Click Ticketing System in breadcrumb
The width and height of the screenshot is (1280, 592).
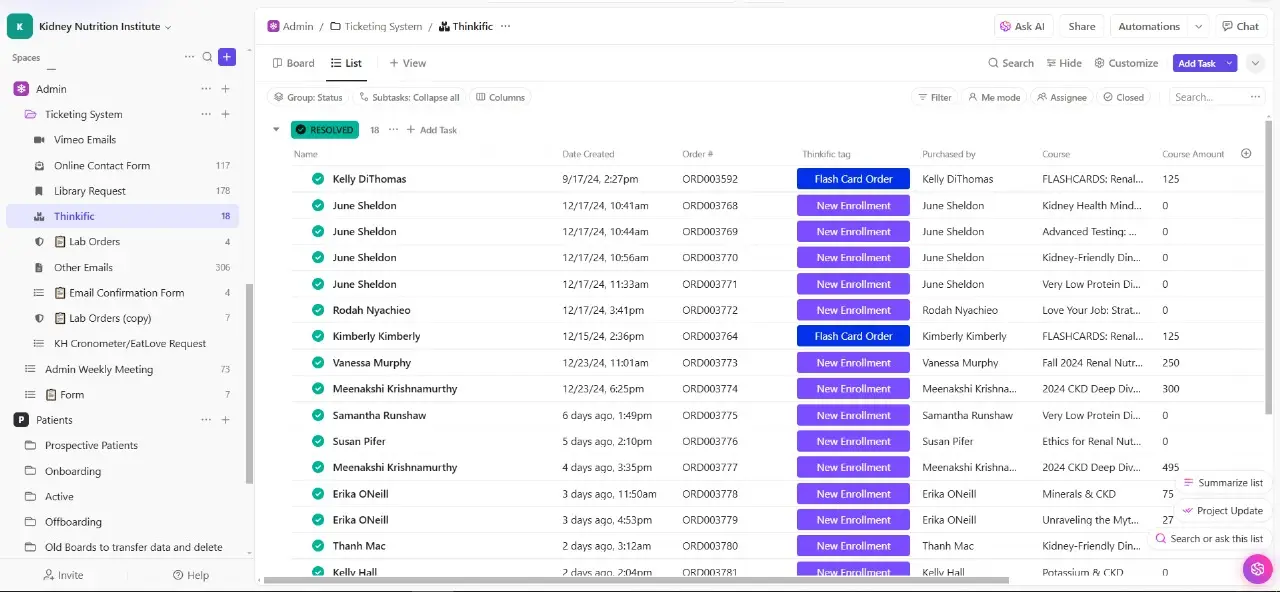coord(377,26)
